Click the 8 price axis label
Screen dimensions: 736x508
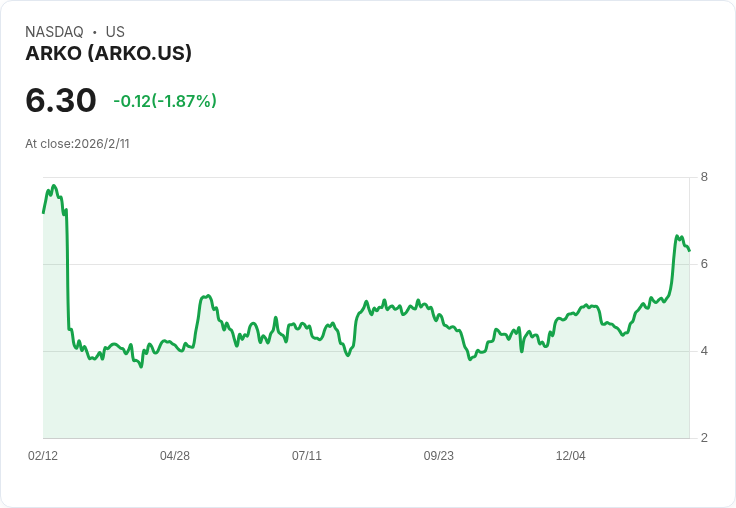pos(704,177)
